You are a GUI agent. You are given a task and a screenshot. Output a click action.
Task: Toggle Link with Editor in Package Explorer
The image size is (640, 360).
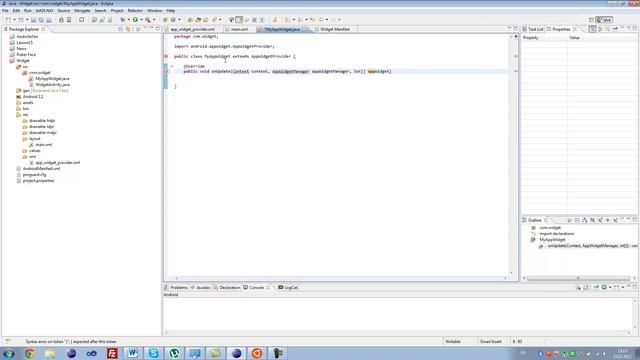pos(128,29)
